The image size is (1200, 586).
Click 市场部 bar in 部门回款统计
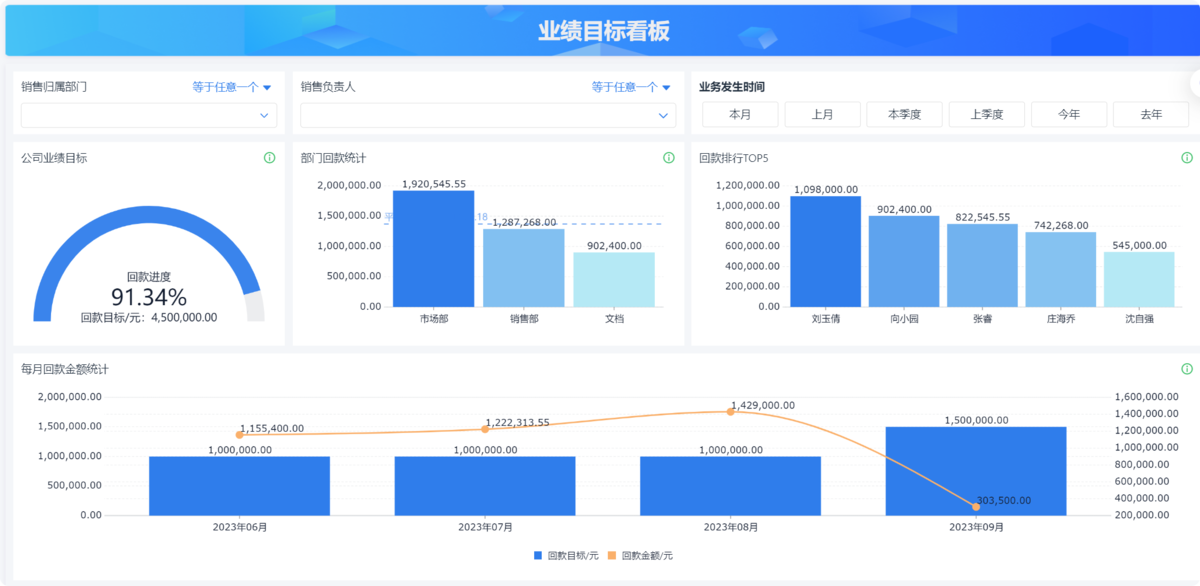point(433,250)
